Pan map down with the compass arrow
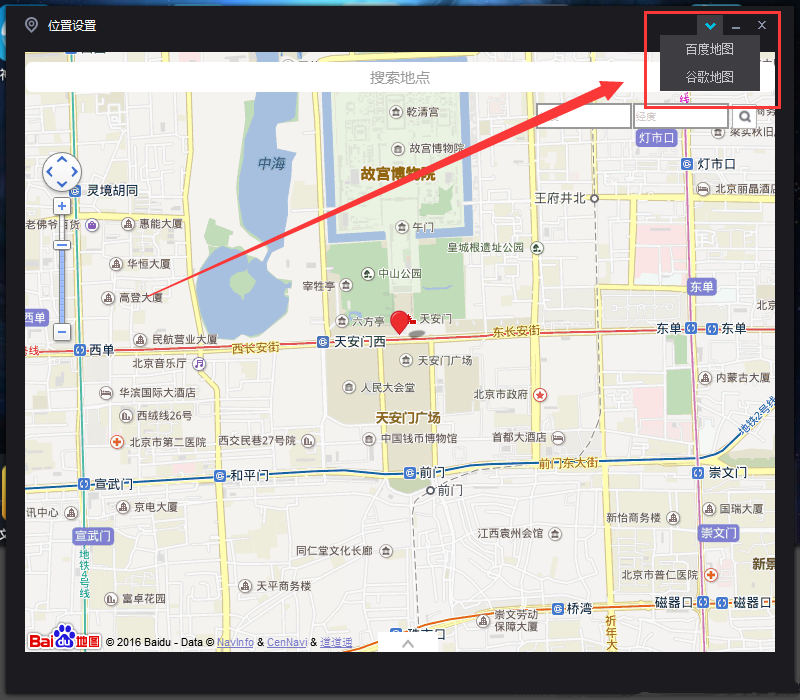800x700 pixels. pyautogui.click(x=62, y=184)
